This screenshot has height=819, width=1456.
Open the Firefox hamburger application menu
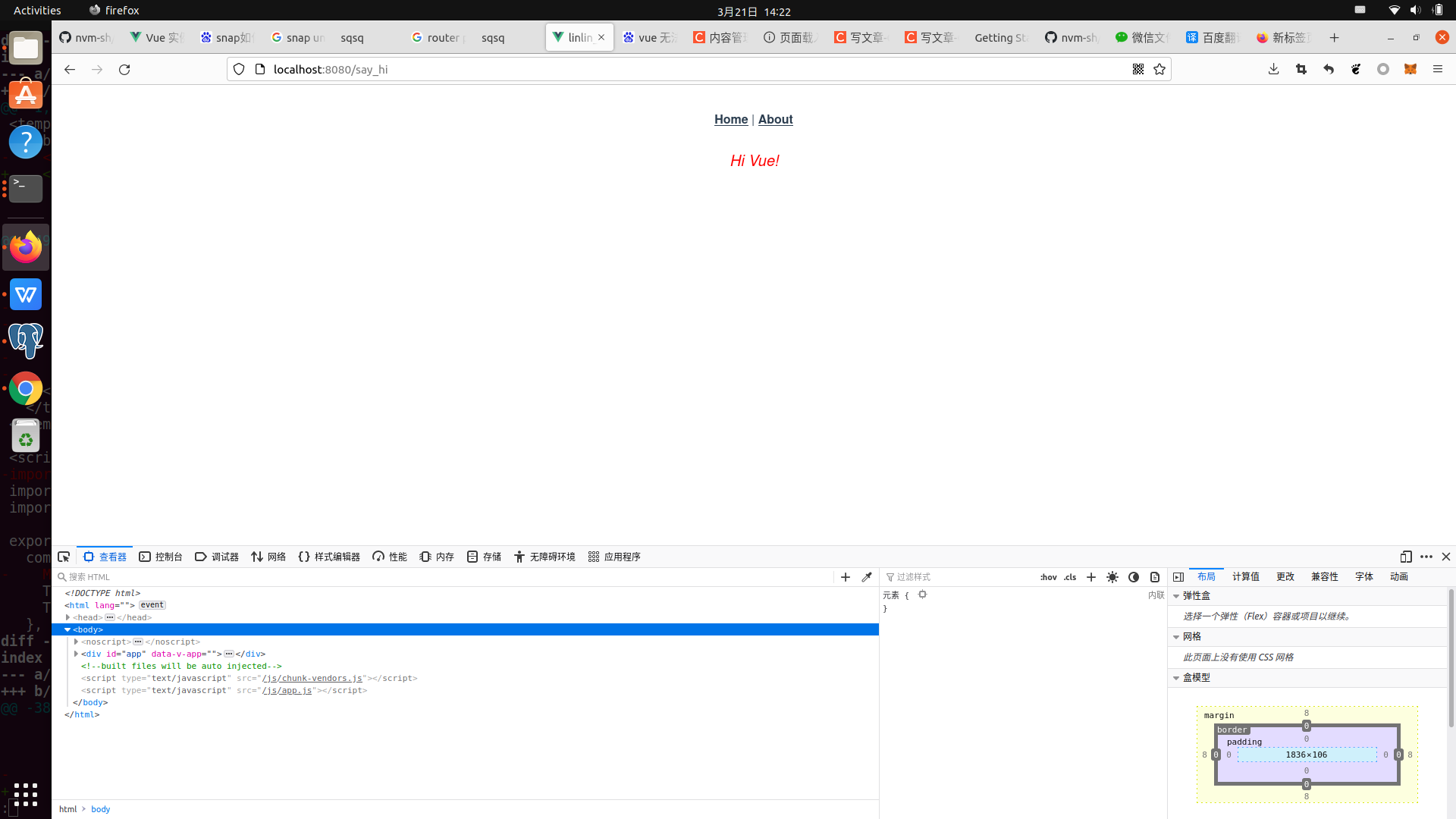tap(1438, 69)
